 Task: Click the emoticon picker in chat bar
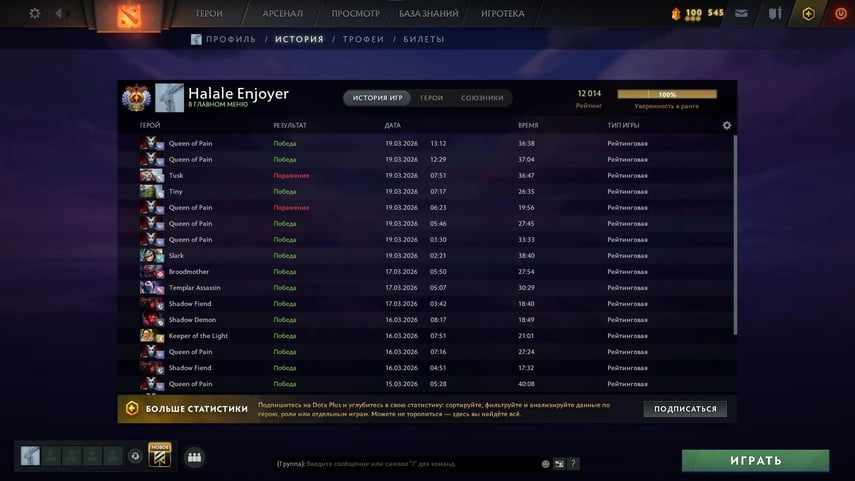click(545, 464)
